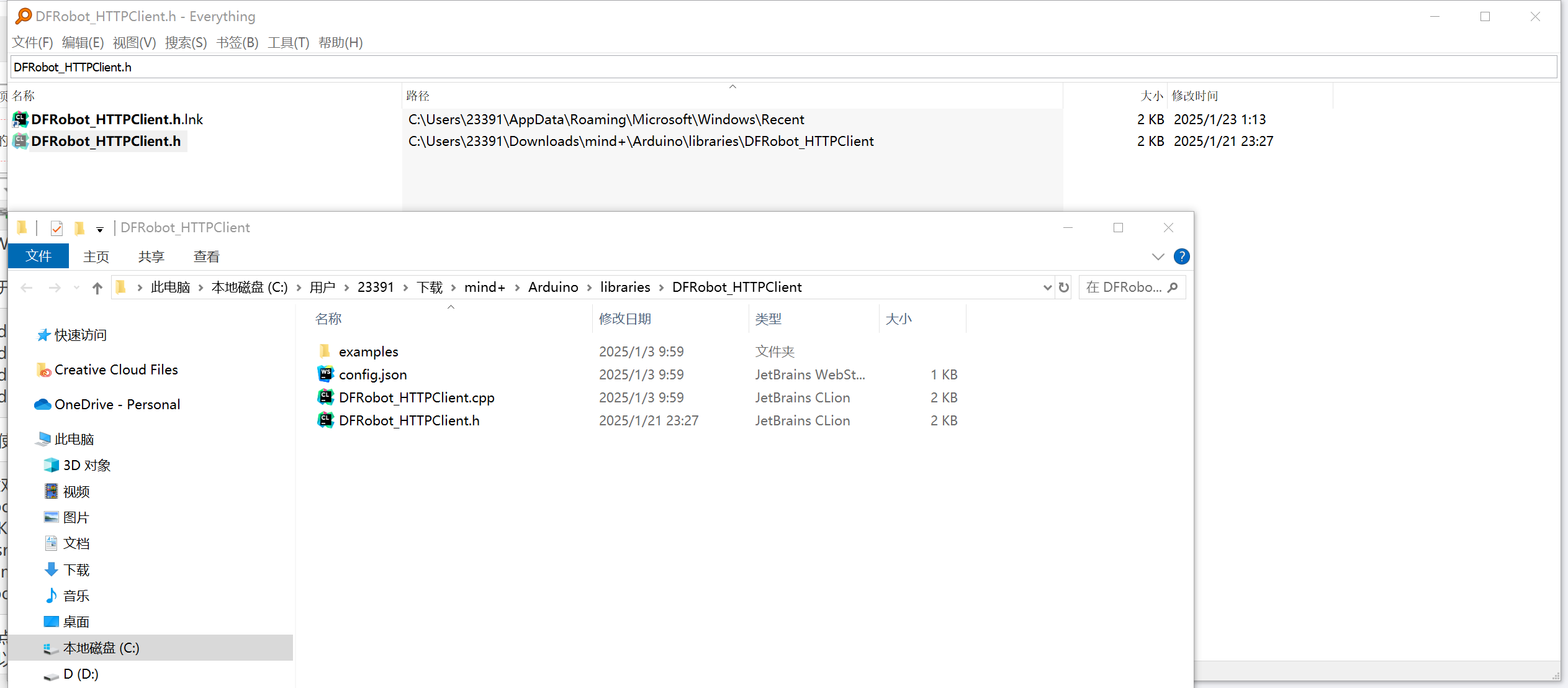The width and height of the screenshot is (1568, 688).
Task: Open the 搜索(S) menu in Everything
Action: pyautogui.click(x=186, y=43)
